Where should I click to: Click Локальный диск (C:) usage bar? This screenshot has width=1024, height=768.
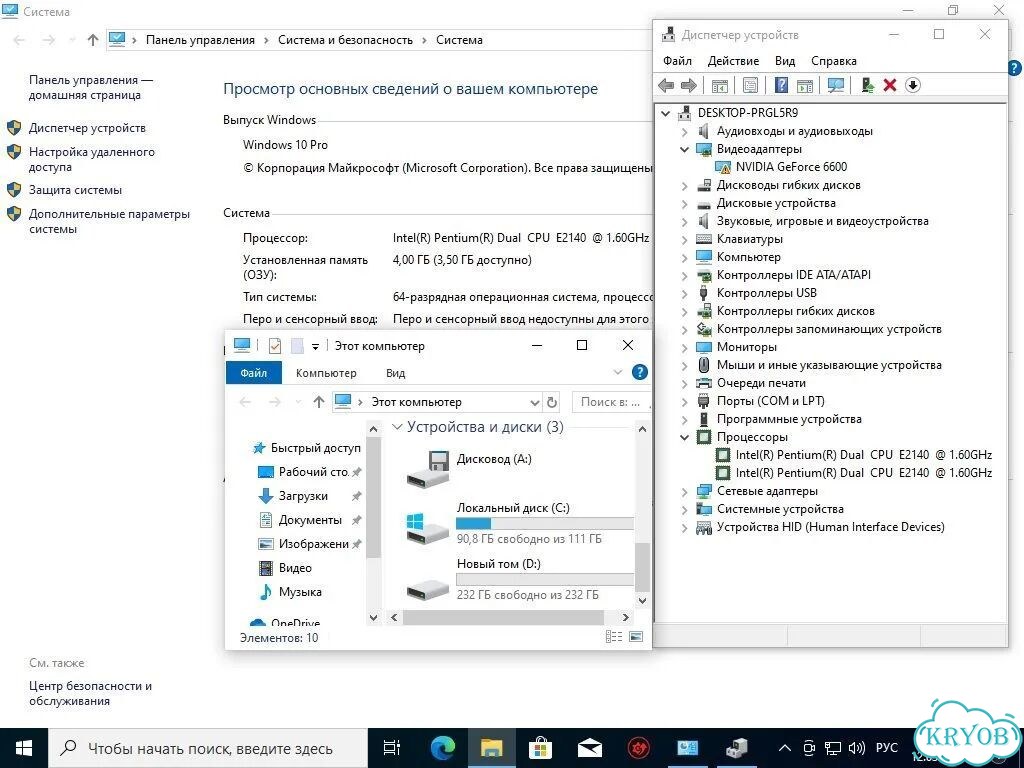pos(545,523)
